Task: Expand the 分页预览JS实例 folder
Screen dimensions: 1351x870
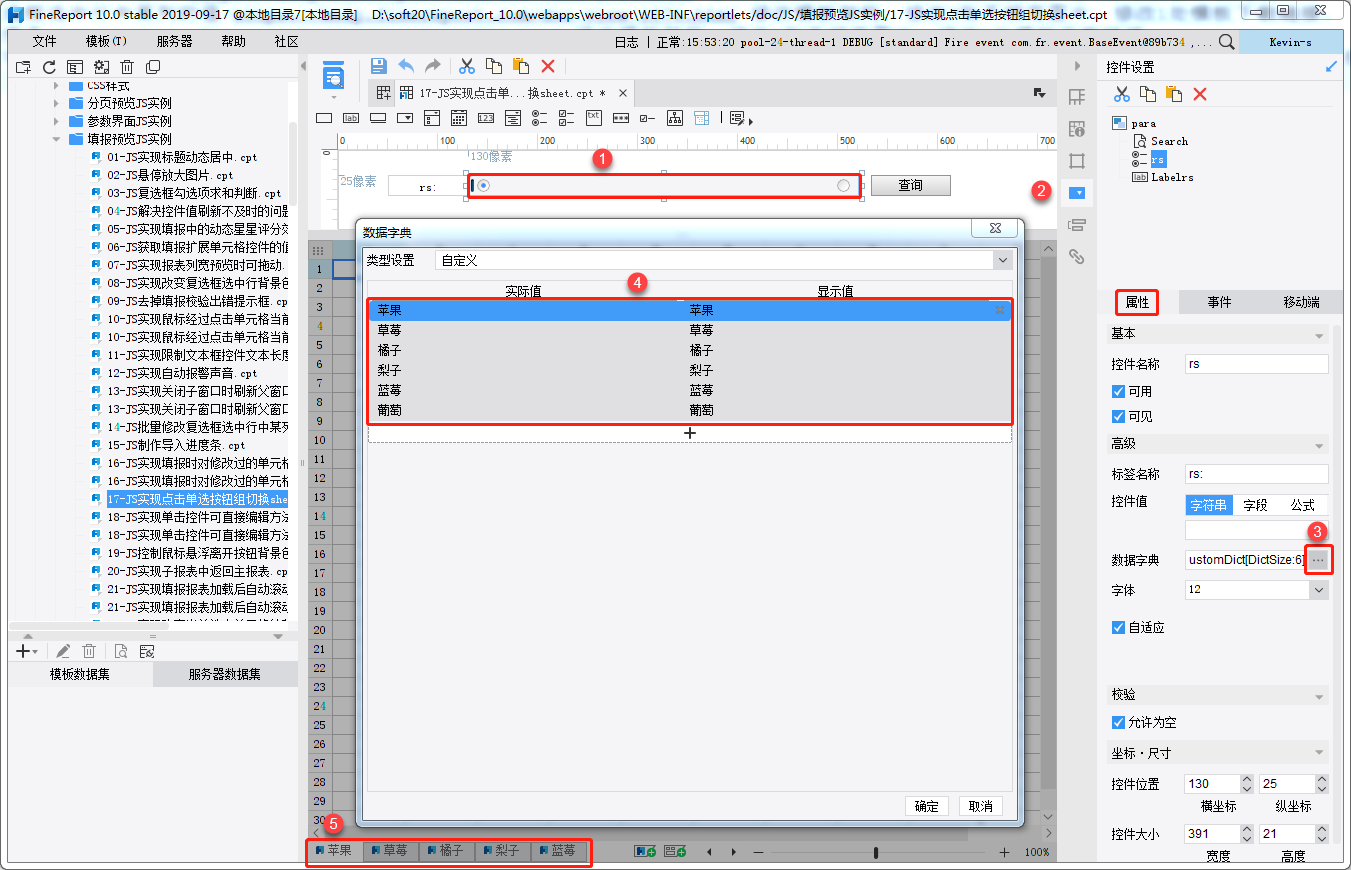Action: 57,103
